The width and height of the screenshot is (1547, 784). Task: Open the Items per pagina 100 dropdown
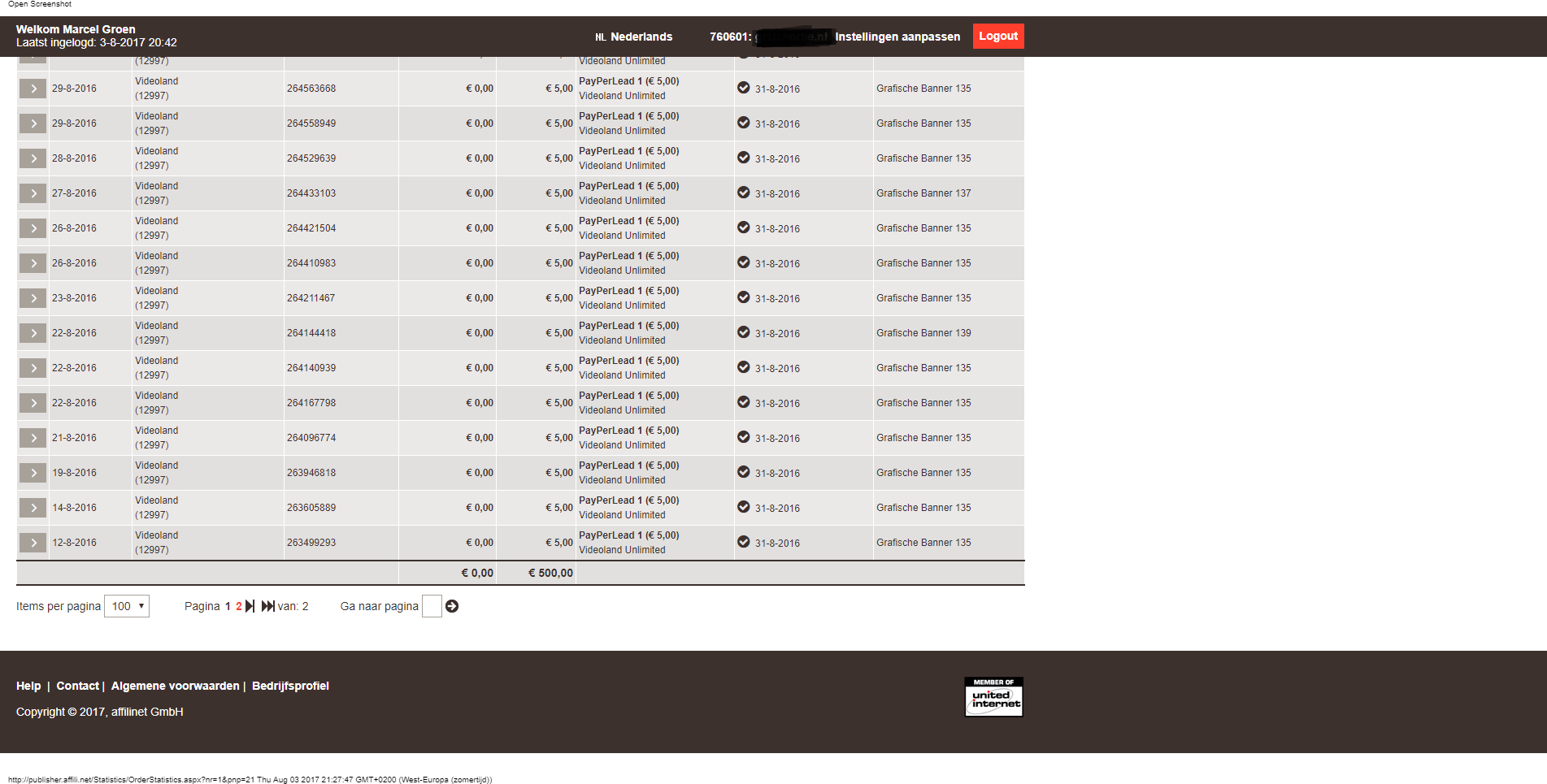(x=127, y=606)
